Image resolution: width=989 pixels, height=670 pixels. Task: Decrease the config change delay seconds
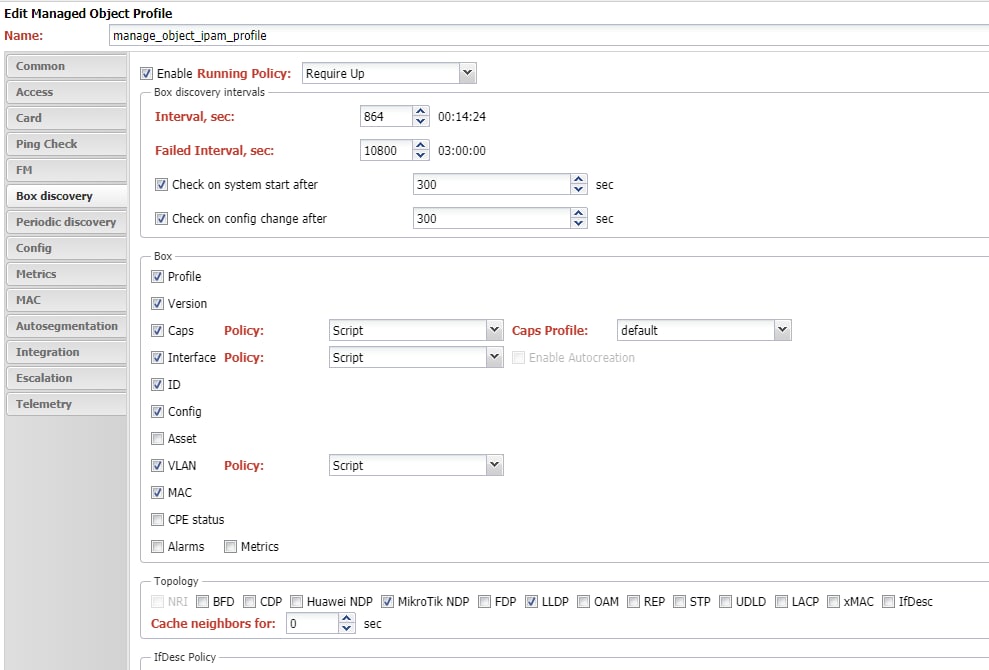[x=578, y=223]
